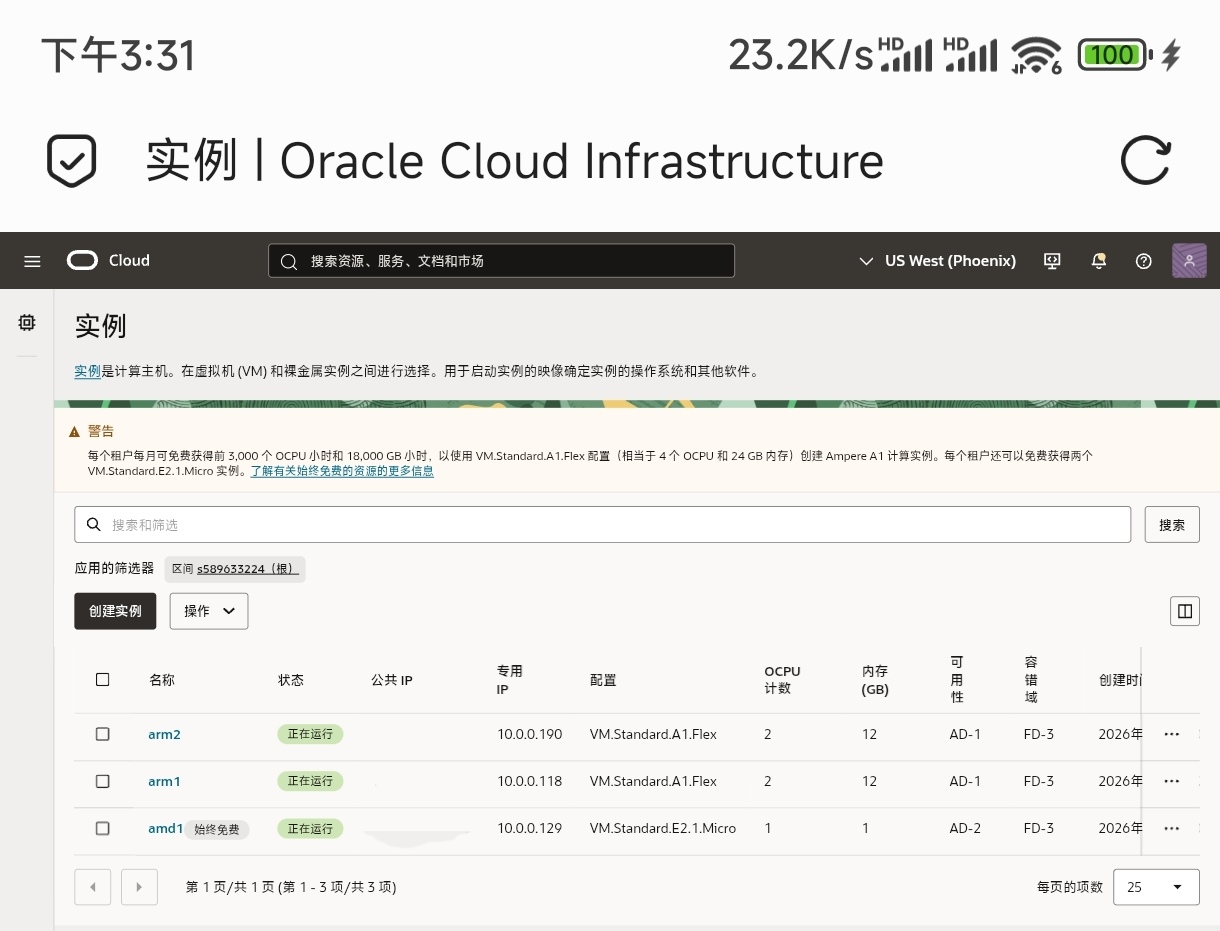Click AD-2 availability domain cell

pyautogui.click(x=965, y=828)
